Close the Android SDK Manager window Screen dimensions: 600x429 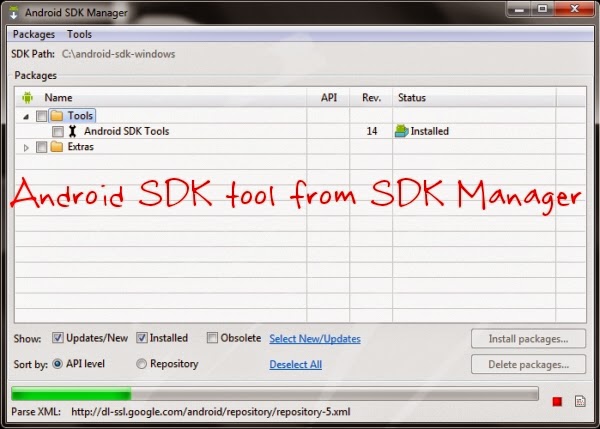click(x=574, y=8)
